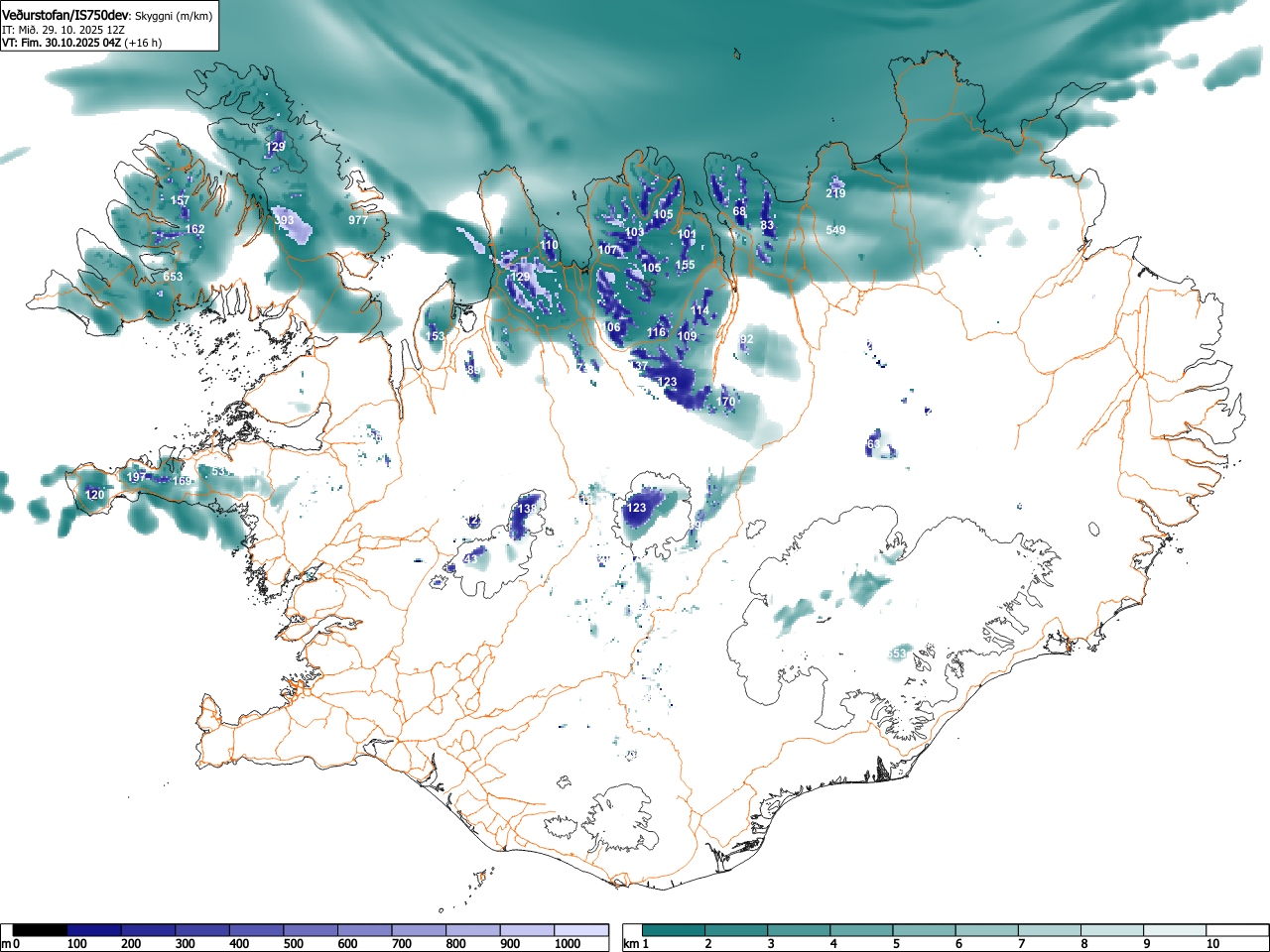
Task: Click the '101' value on the map
Action: click(x=687, y=235)
